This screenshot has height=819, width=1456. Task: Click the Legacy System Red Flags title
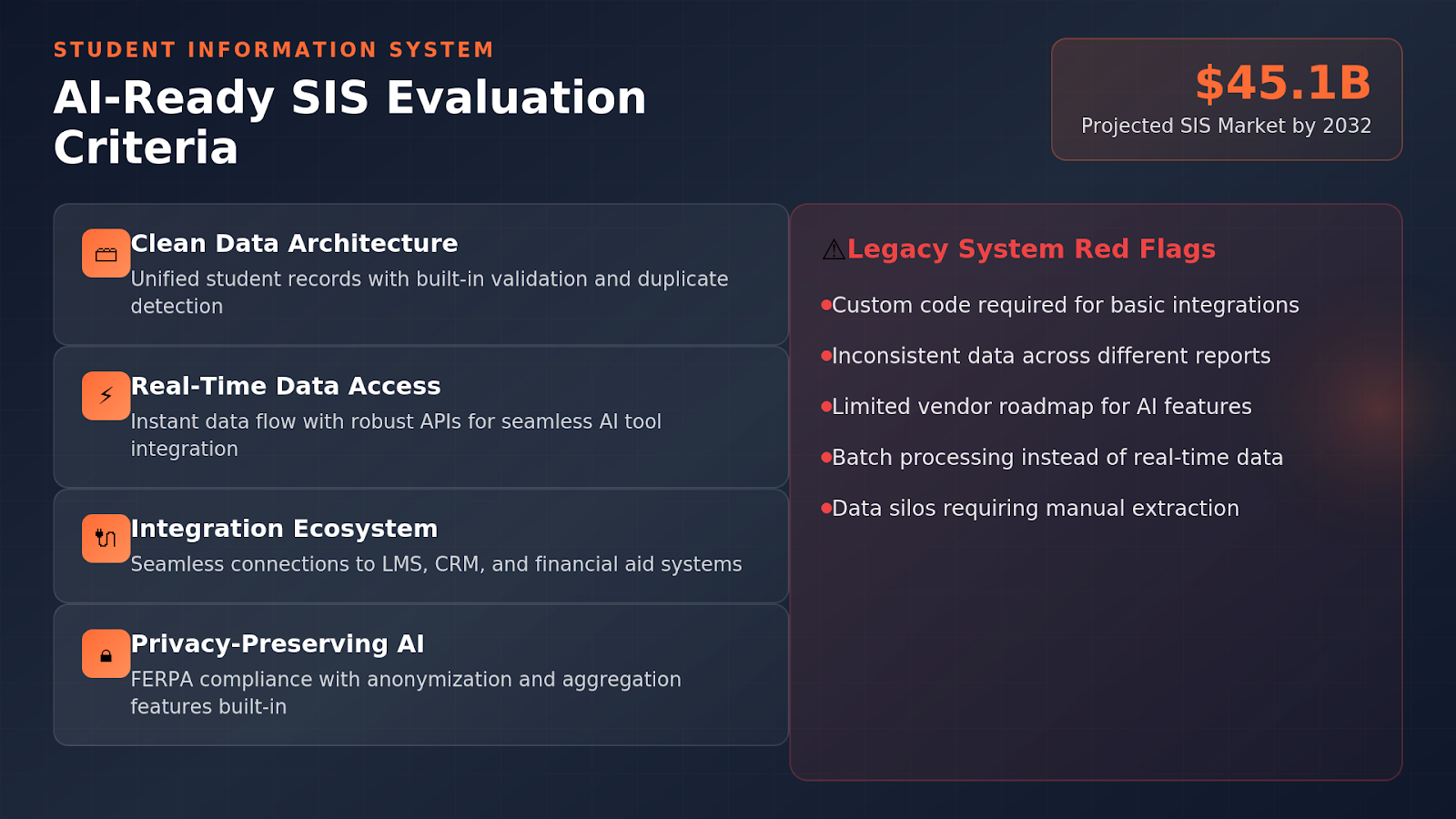tap(1031, 248)
